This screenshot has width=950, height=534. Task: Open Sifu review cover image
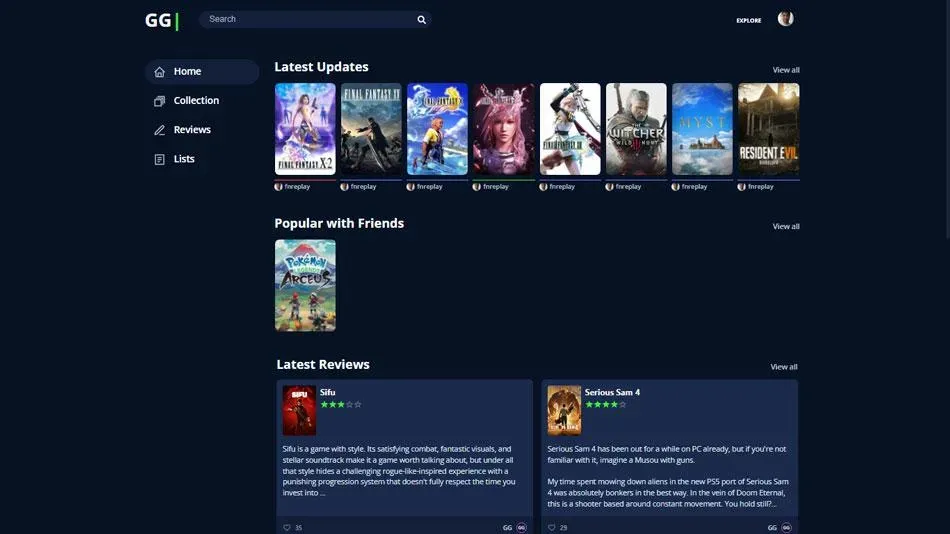[x=299, y=410]
